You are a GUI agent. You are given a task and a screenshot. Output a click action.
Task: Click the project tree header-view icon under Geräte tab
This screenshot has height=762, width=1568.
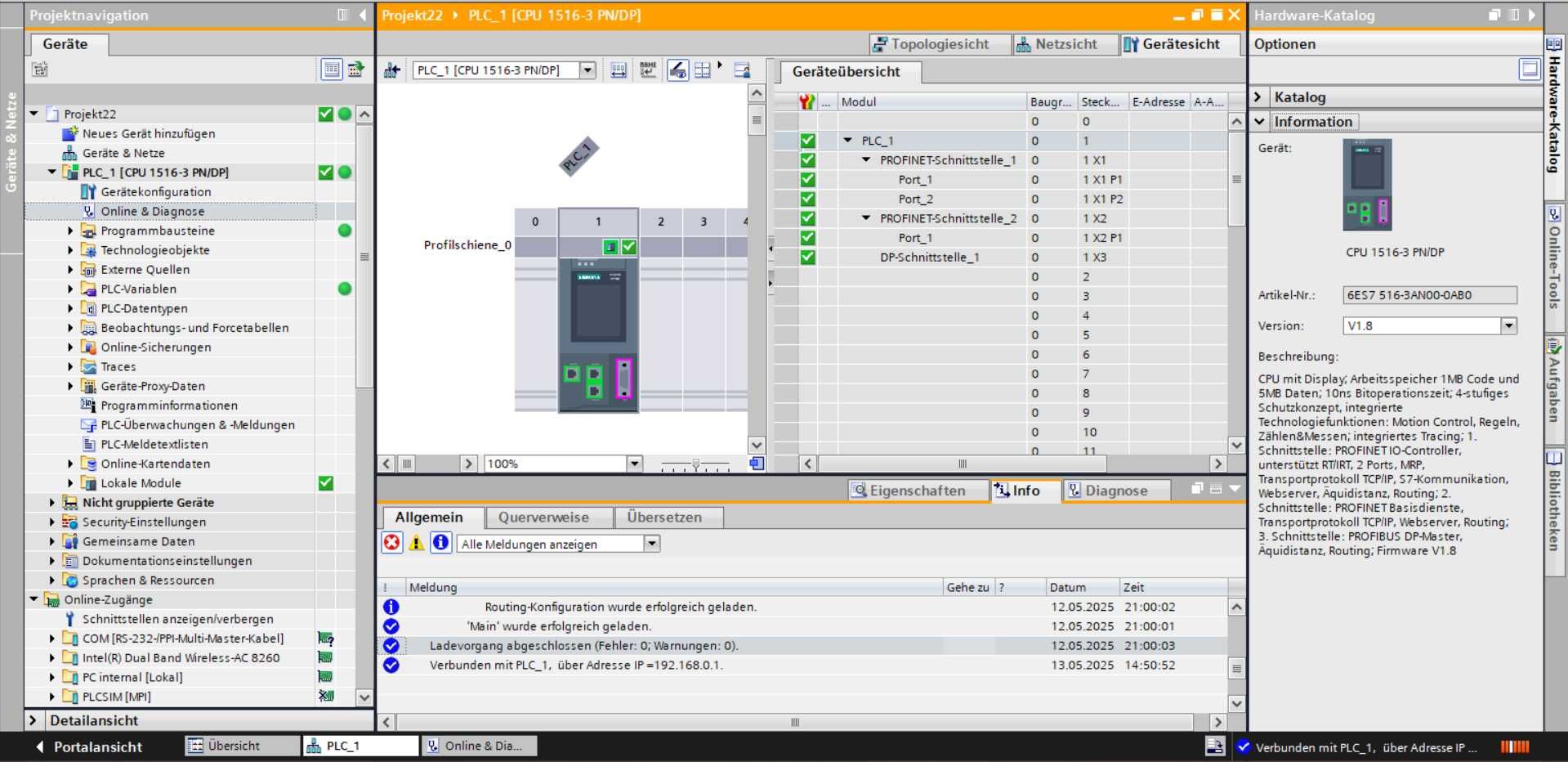tap(39, 69)
